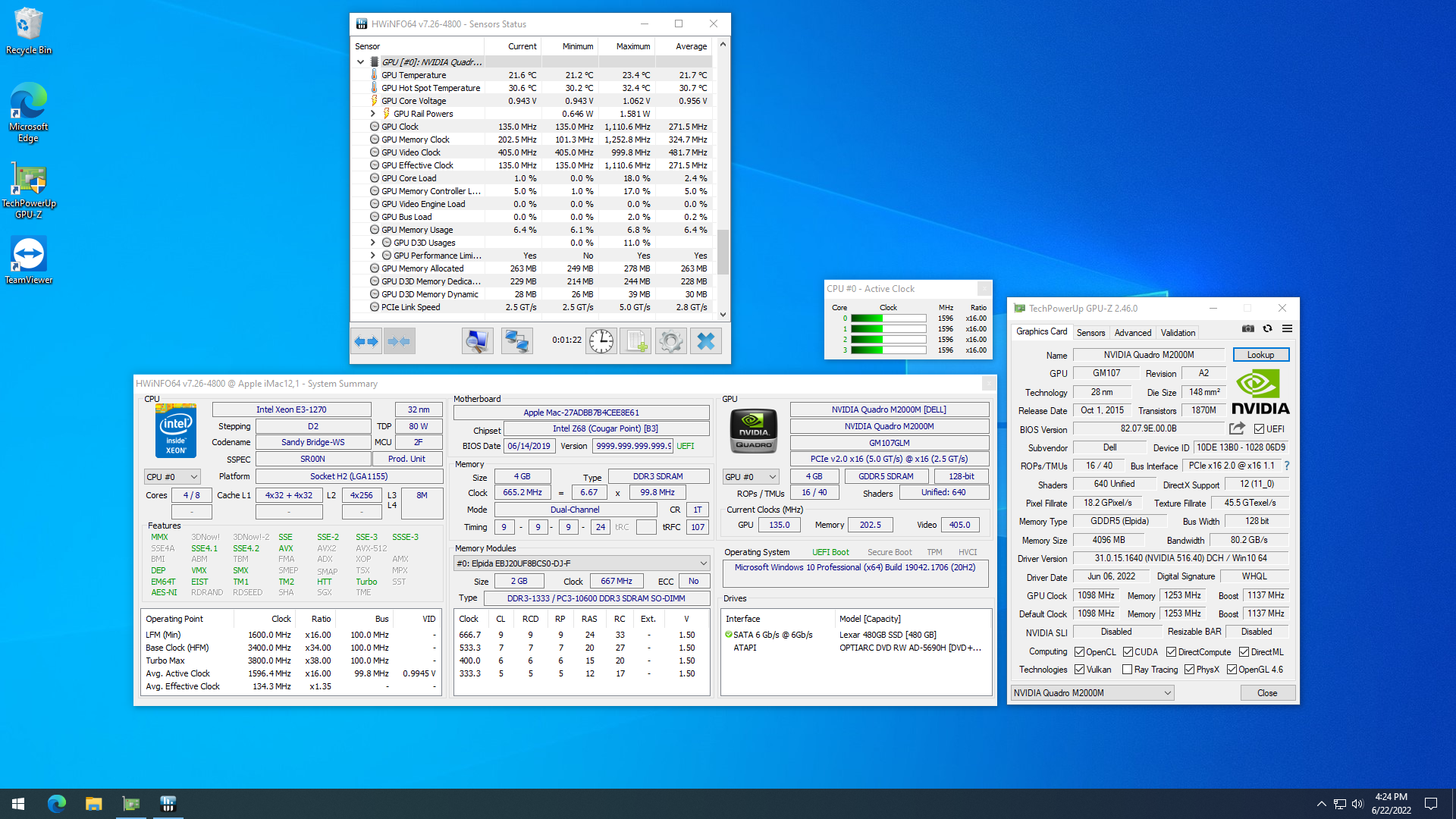1456x819 pixels.
Task: Take GPU-Z screenshot with camera icon
Action: (x=1248, y=328)
